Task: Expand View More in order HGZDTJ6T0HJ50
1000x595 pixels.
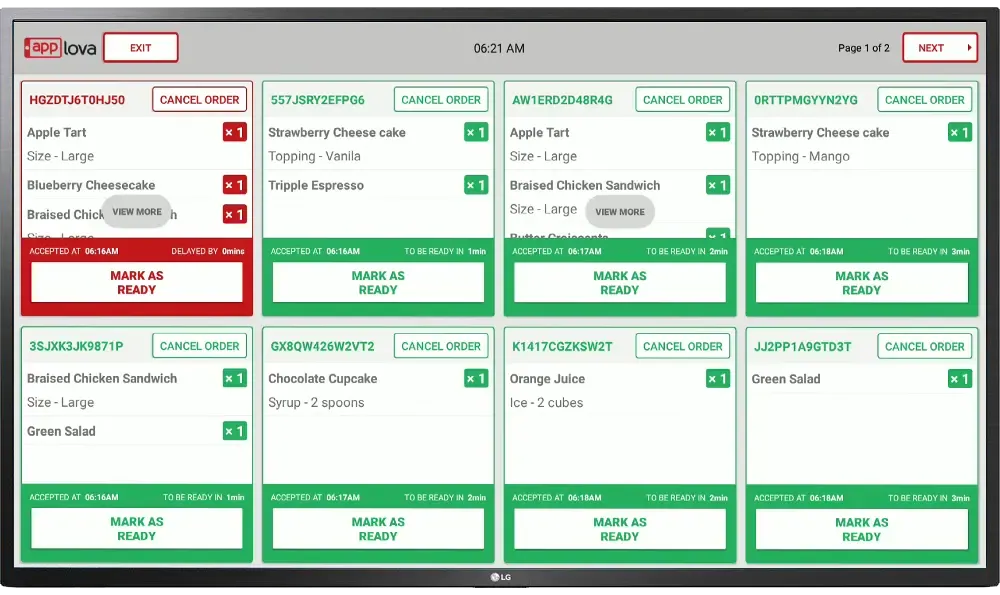Action: tap(137, 212)
